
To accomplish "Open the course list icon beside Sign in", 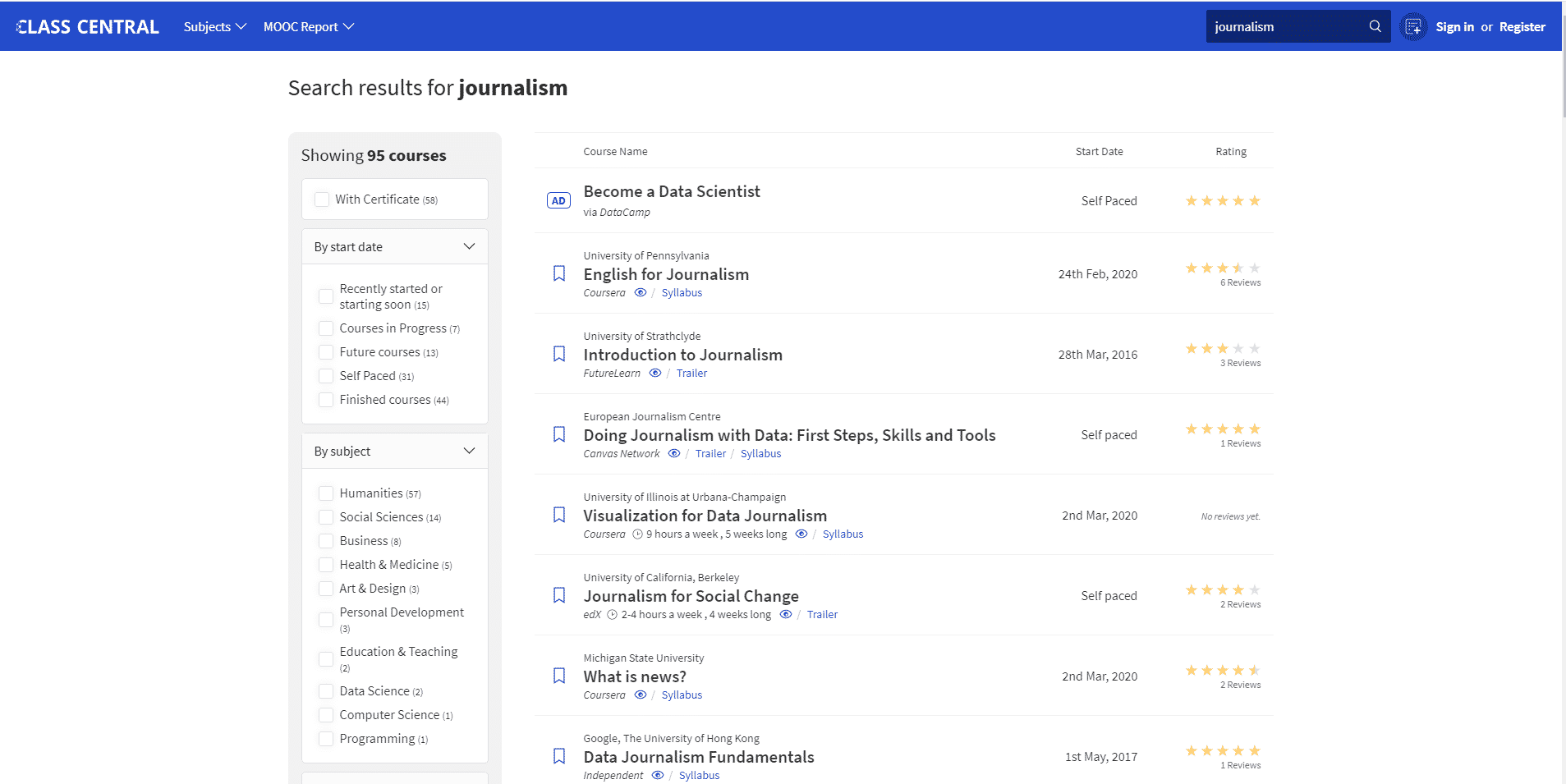I will coord(1412,27).
